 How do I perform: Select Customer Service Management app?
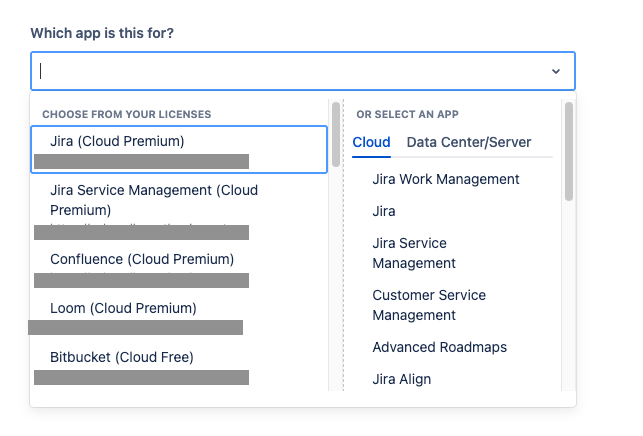coord(429,305)
